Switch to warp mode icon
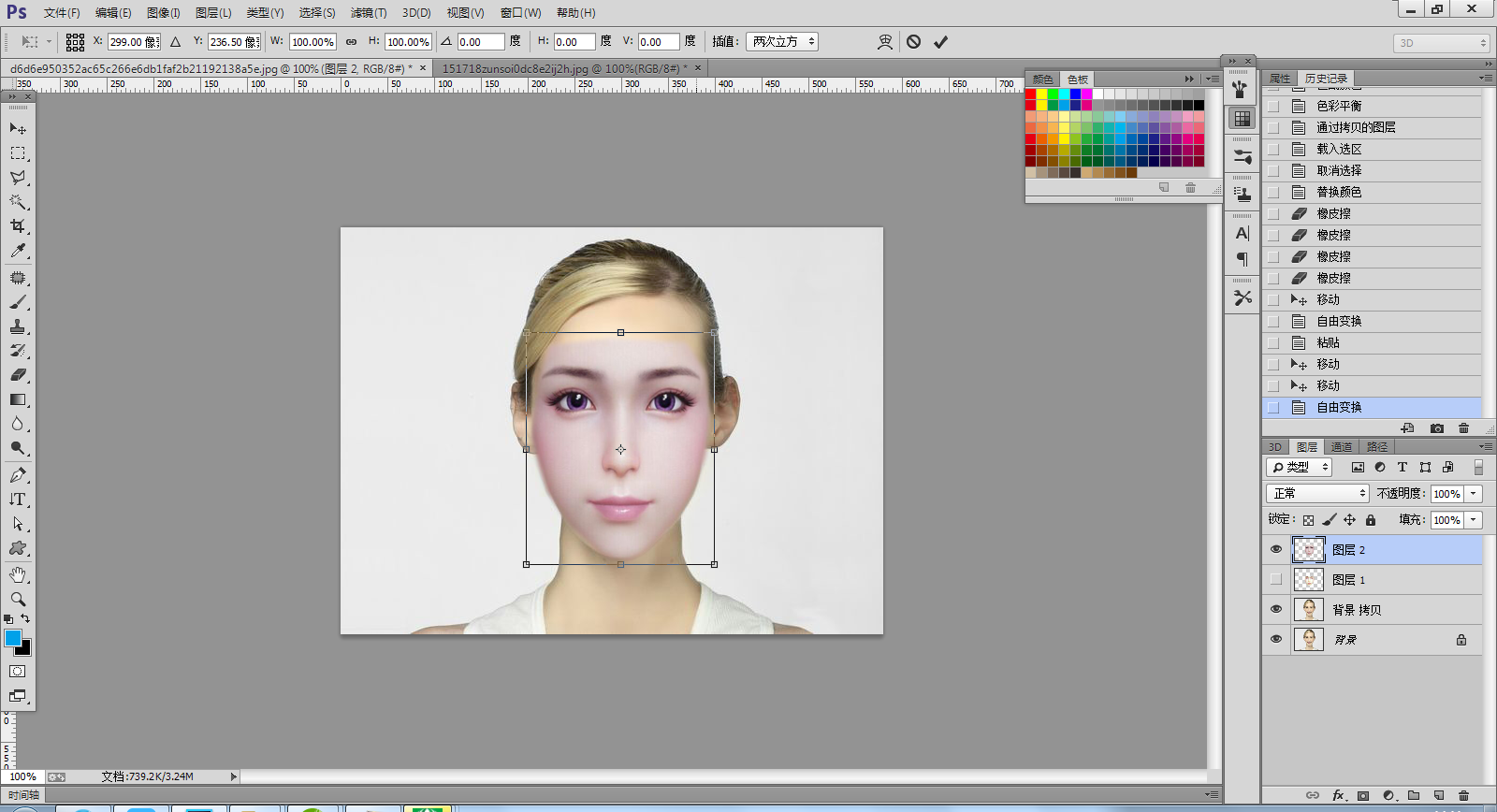1497x812 pixels. (x=884, y=42)
